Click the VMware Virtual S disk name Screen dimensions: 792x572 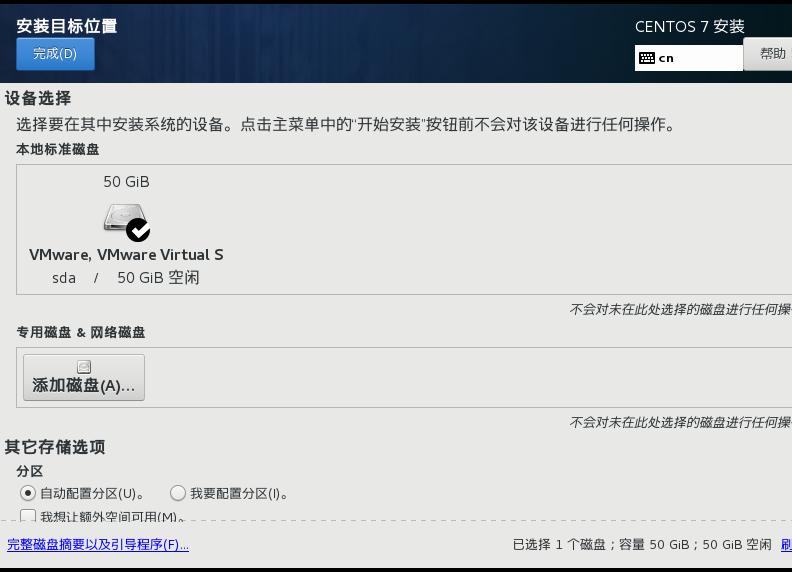[126, 255]
